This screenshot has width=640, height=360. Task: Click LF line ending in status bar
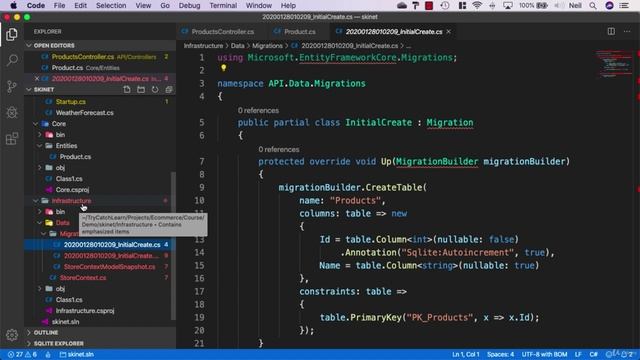(578, 354)
